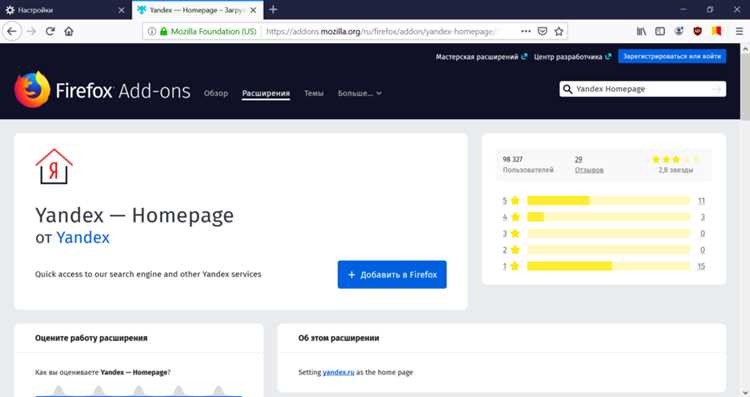Click the 98 327 Пользователей count
The image size is (750, 397).
[x=528, y=165]
